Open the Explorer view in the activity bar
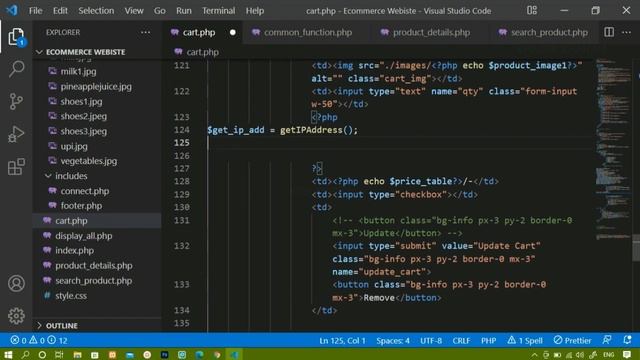Image resolution: width=640 pixels, height=360 pixels. click(16, 37)
